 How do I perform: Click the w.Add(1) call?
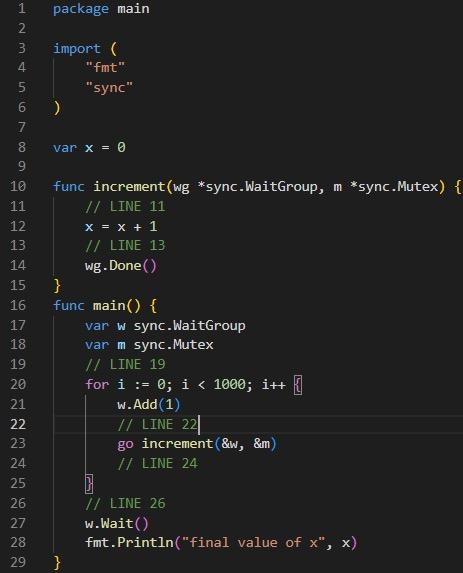(149, 405)
